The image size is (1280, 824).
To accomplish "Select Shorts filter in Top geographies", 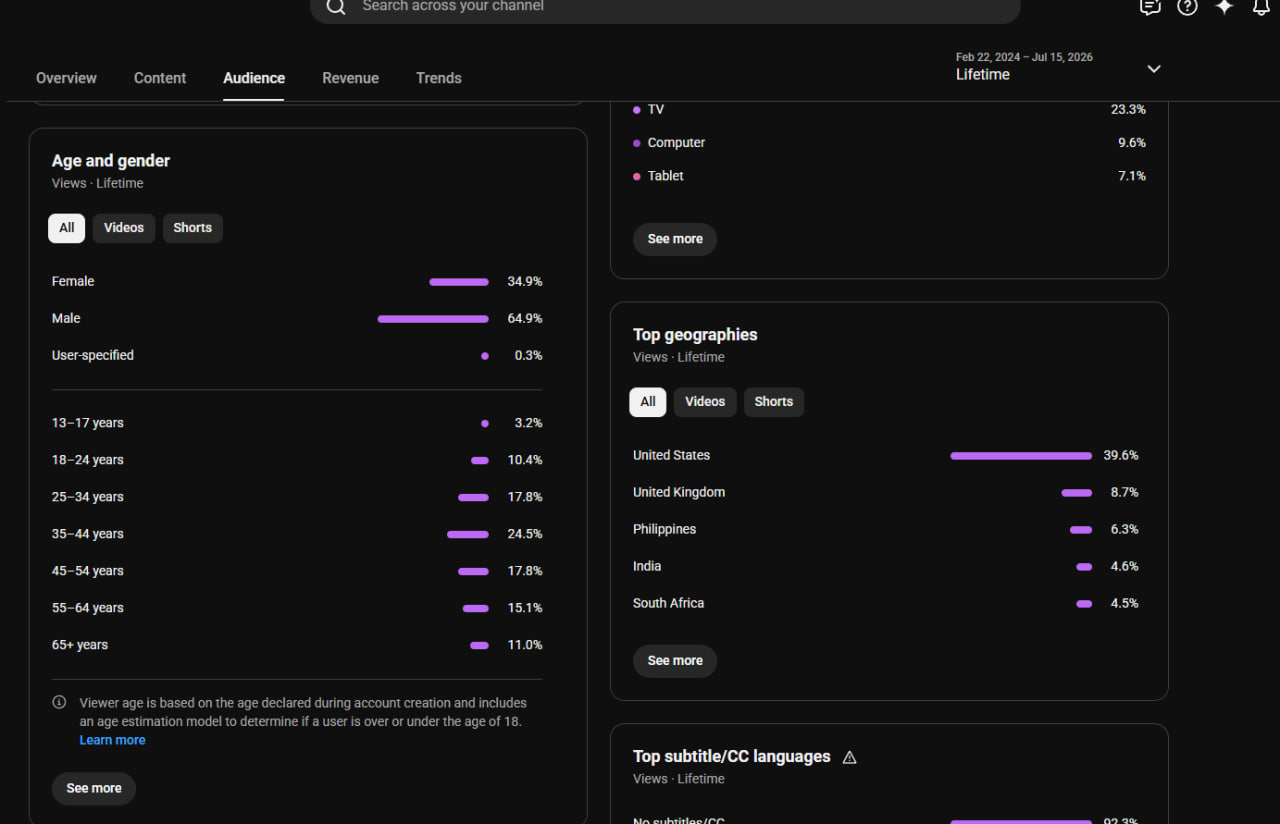I will click(x=774, y=402).
